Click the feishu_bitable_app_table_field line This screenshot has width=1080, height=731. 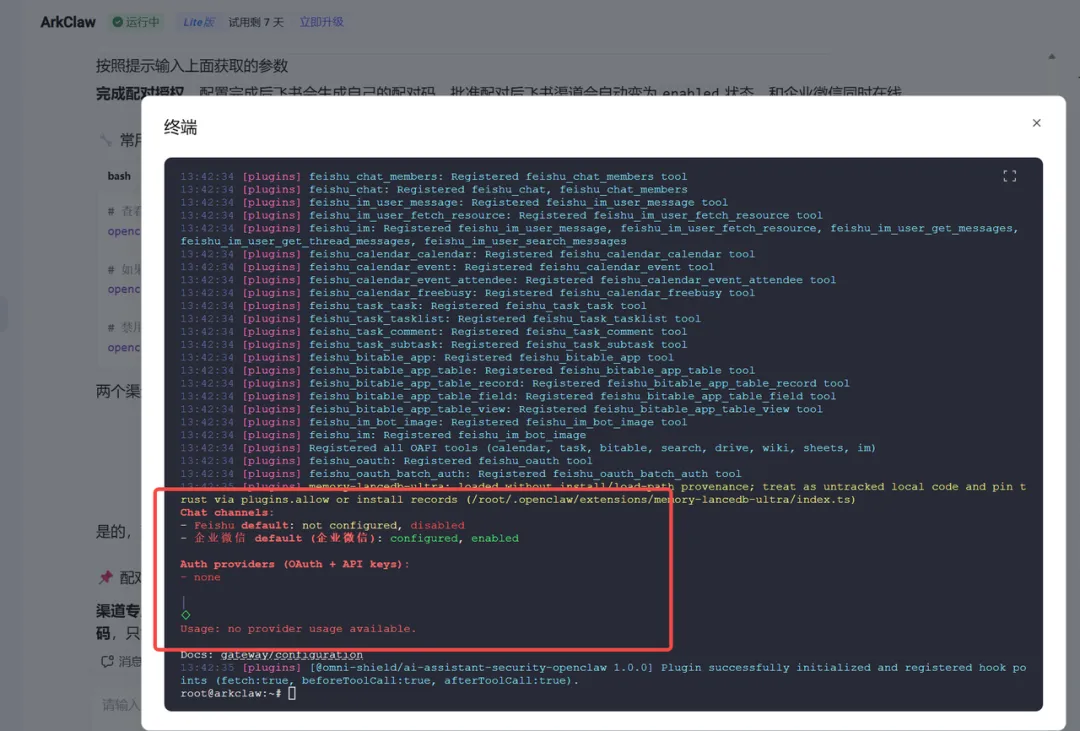pos(508,396)
